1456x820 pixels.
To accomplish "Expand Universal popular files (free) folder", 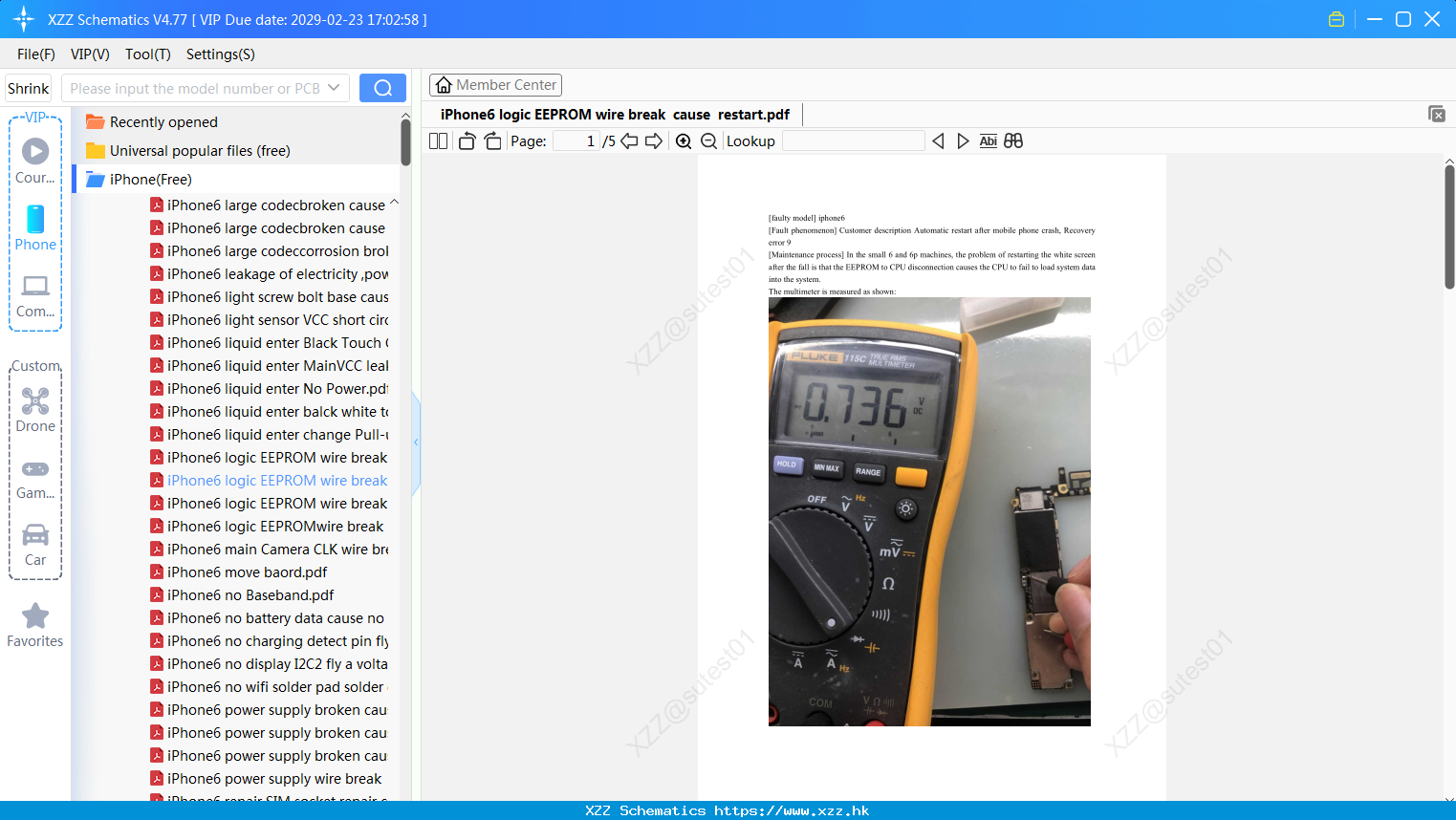I will click(188, 151).
